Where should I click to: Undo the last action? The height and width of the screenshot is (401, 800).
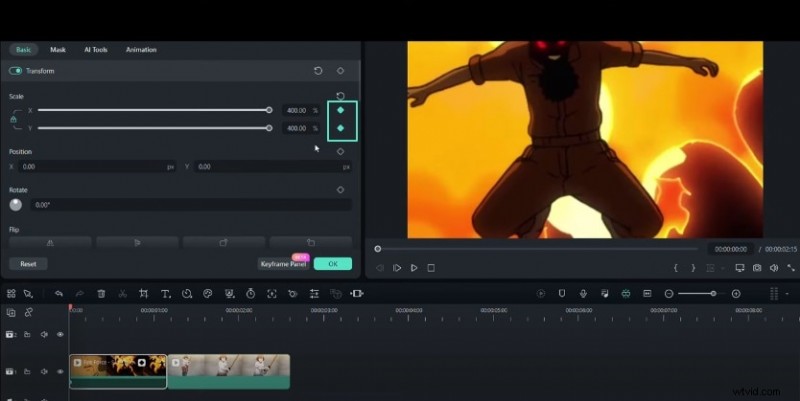[x=59, y=293]
